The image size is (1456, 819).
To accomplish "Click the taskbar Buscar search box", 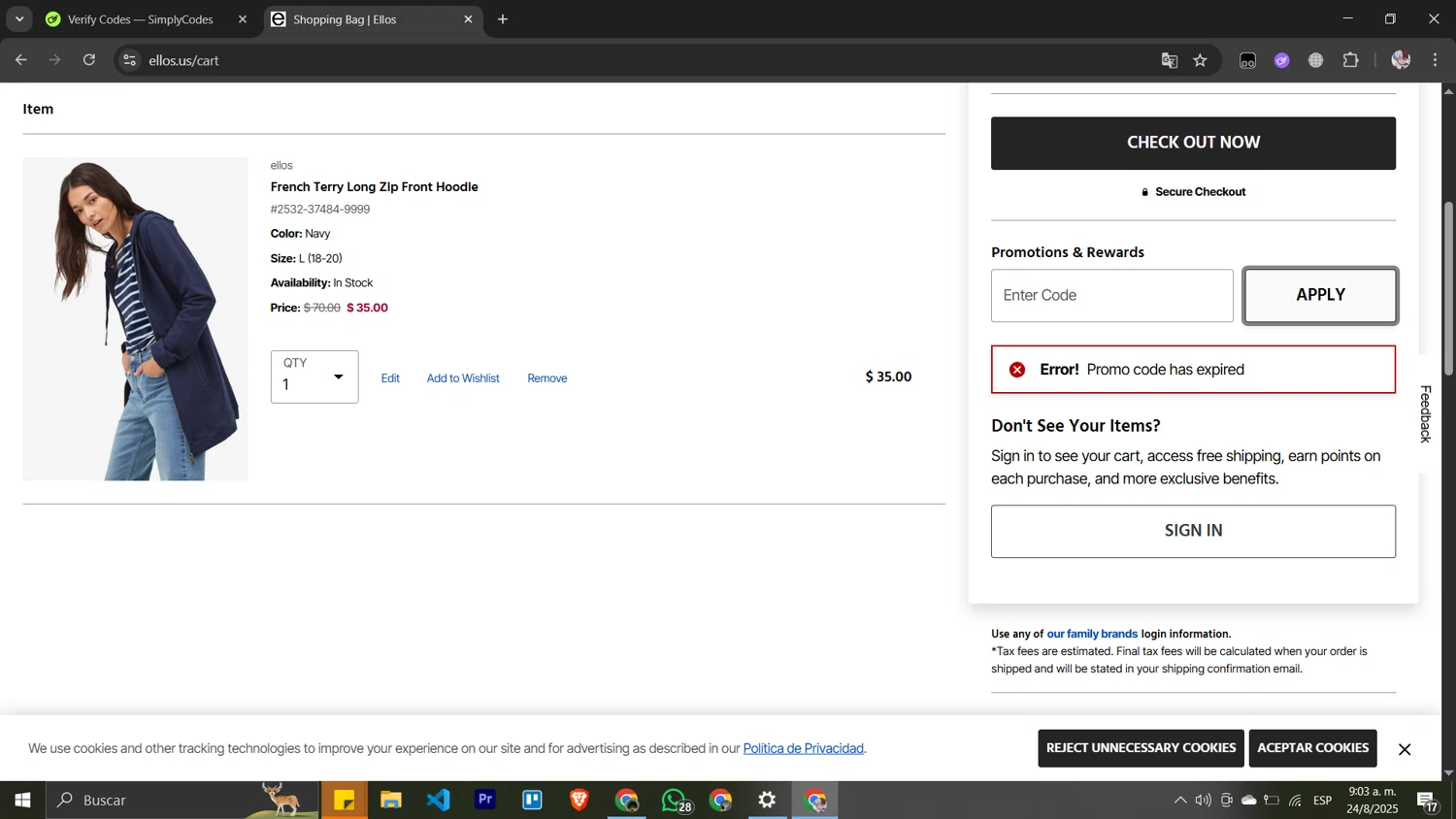I will click(x=182, y=801).
